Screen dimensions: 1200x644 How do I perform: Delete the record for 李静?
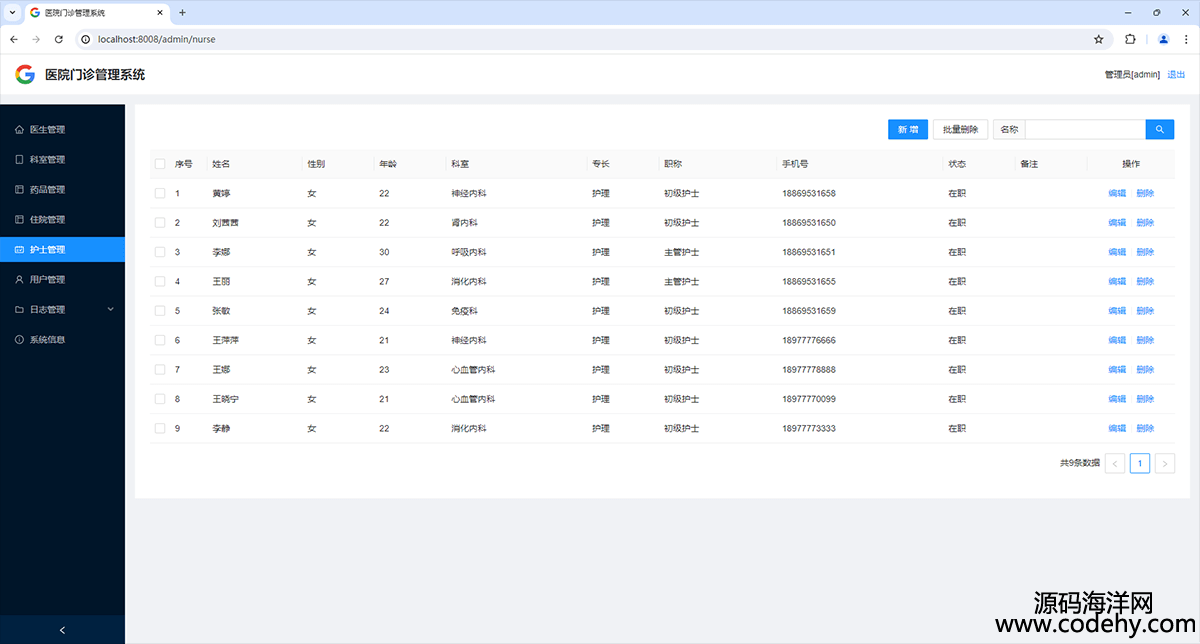(1145, 428)
